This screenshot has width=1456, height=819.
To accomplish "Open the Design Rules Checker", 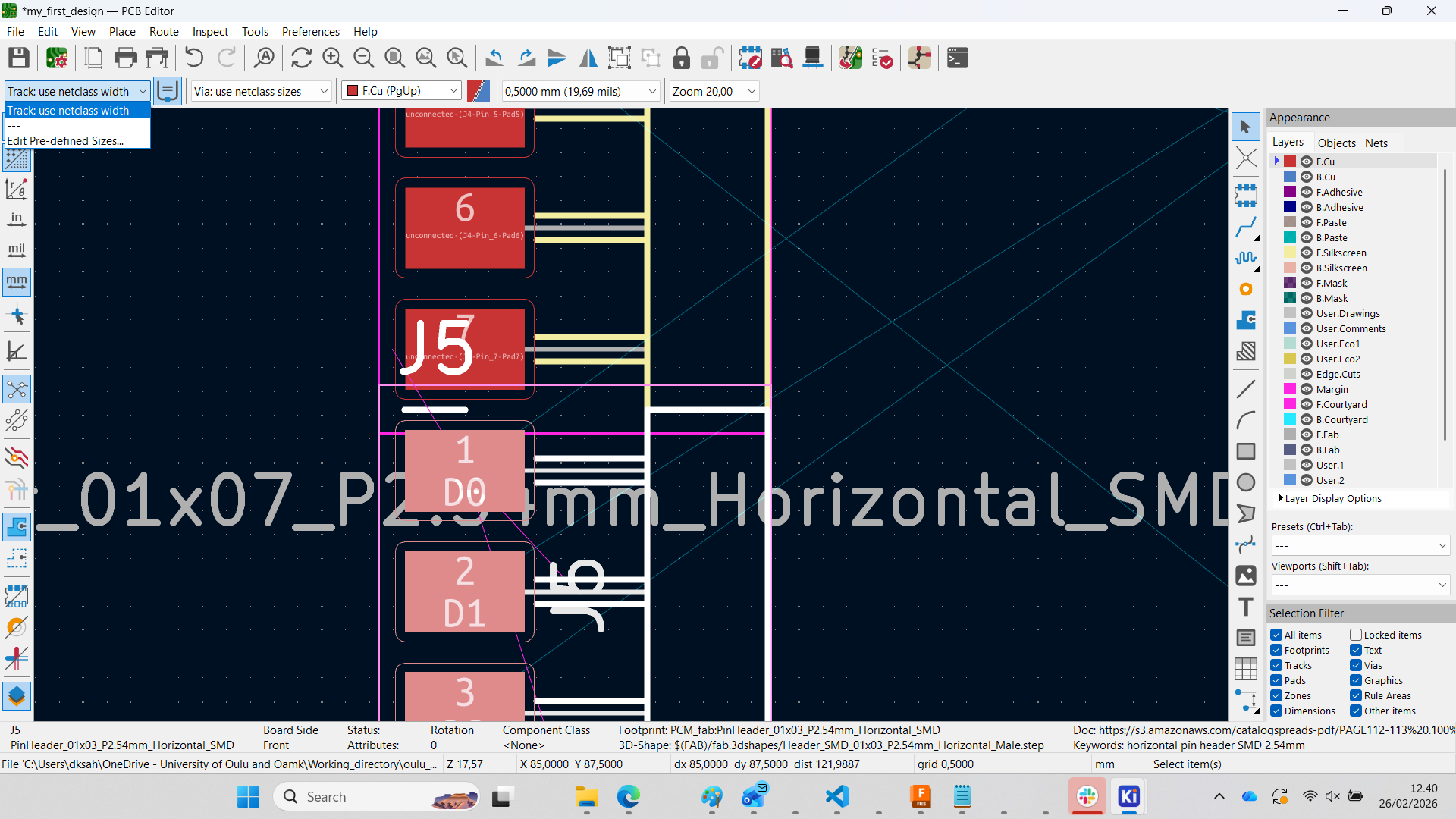I will tap(883, 58).
